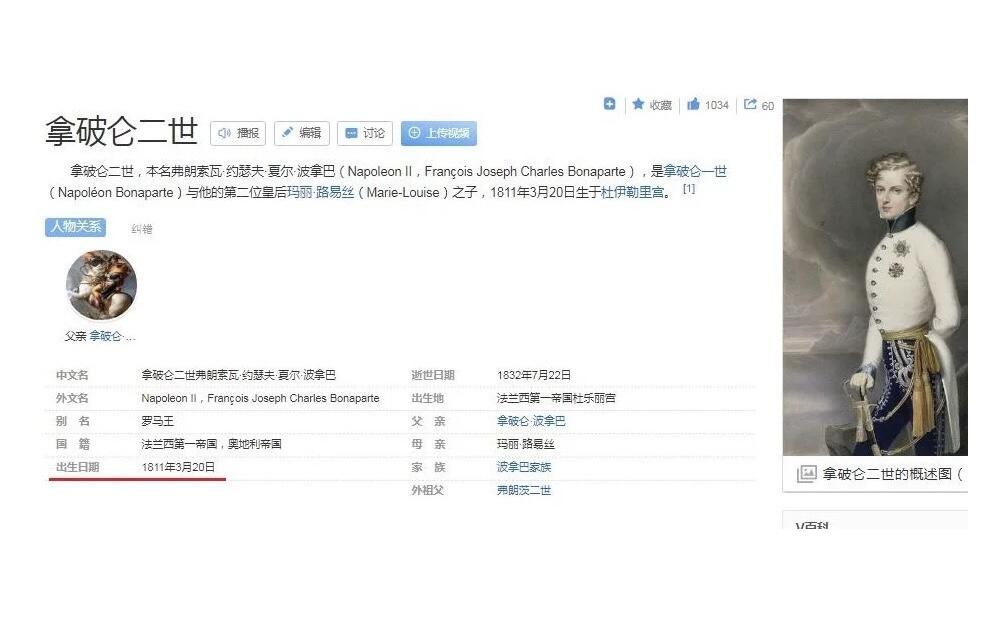Open the 拿破仑·波拿巴 father link in table

[x=531, y=421]
